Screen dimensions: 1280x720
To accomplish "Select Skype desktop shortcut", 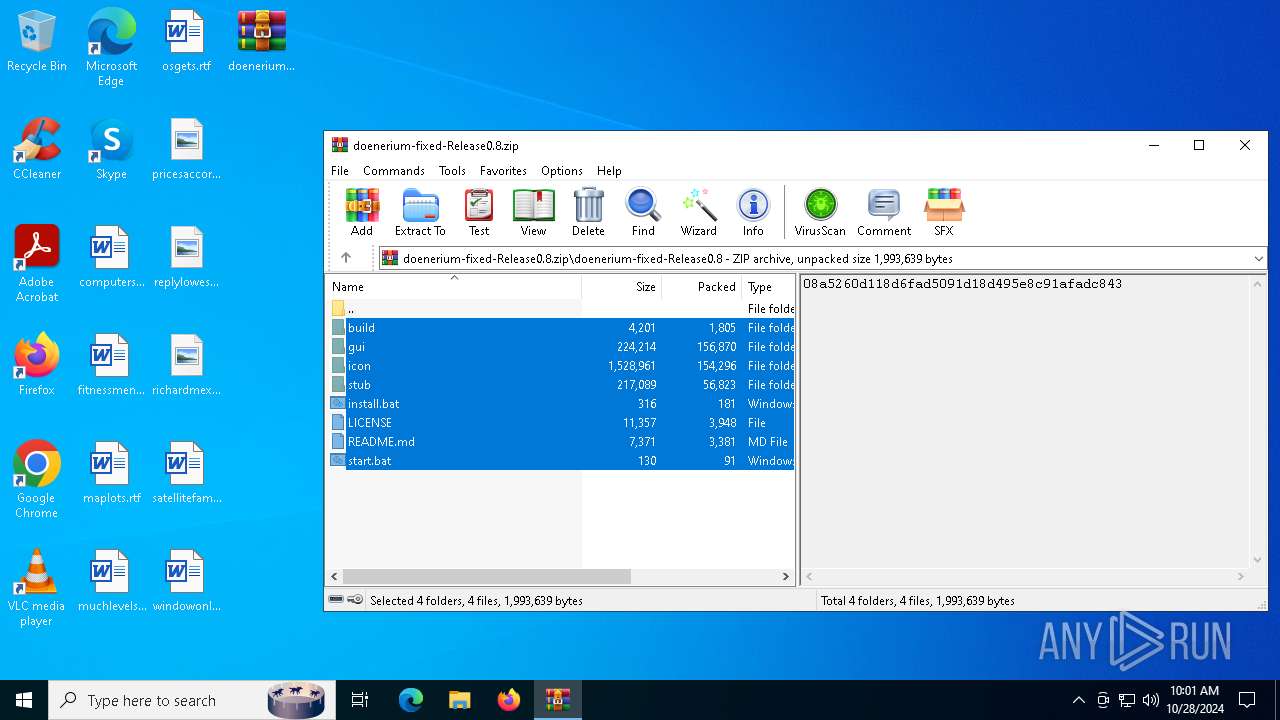I will pos(111,150).
